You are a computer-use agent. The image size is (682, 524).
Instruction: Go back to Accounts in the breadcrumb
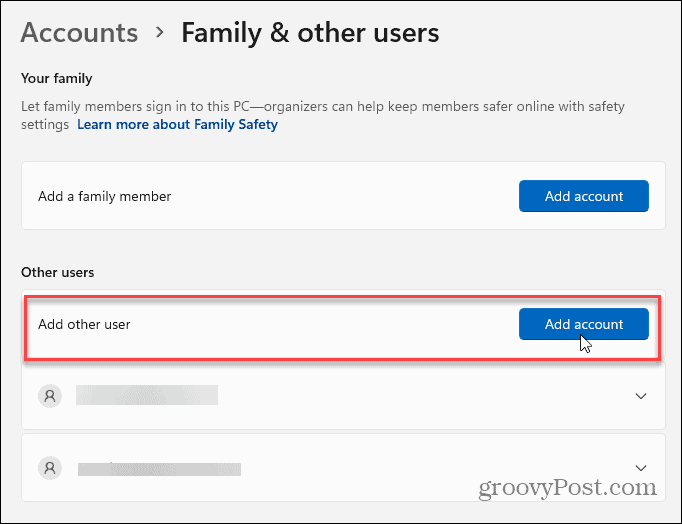click(79, 33)
